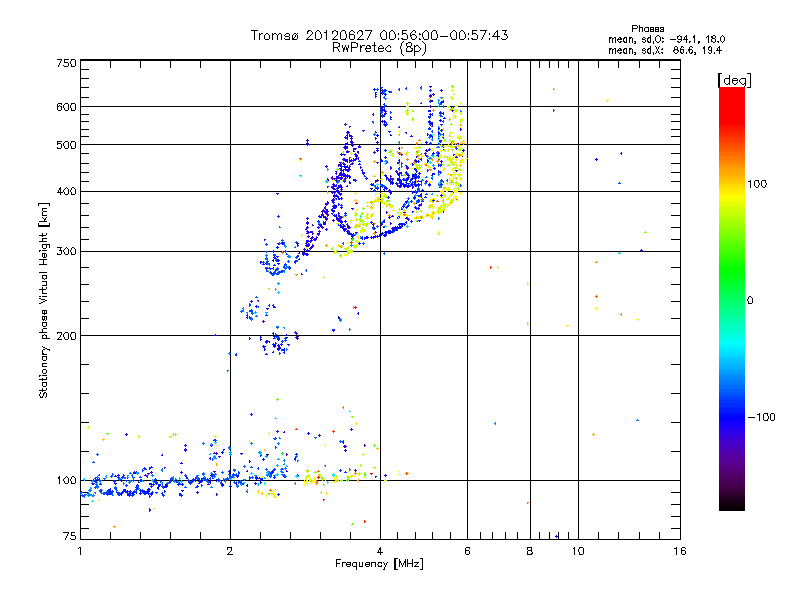Image resolution: width=800 pixels, height=600 pixels.
Task: Click the x-axis '1' tick label
Action: point(80,551)
